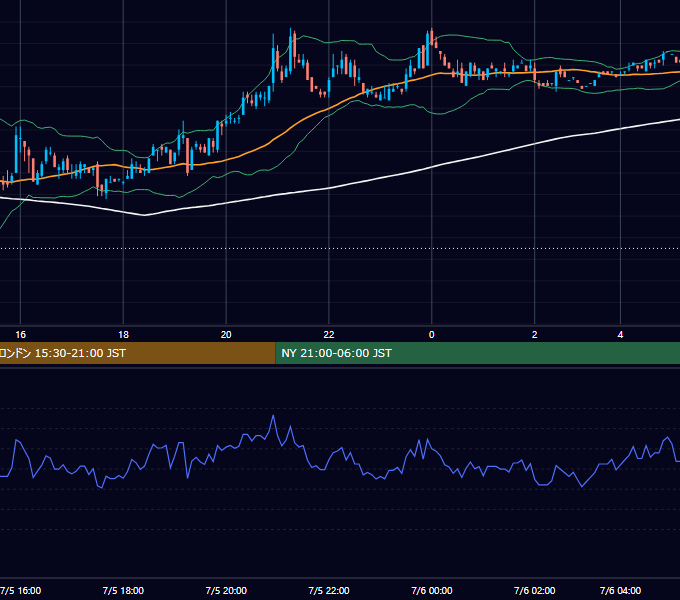
Task: Click the 18 hour label on the time axis
Action: (x=123, y=335)
